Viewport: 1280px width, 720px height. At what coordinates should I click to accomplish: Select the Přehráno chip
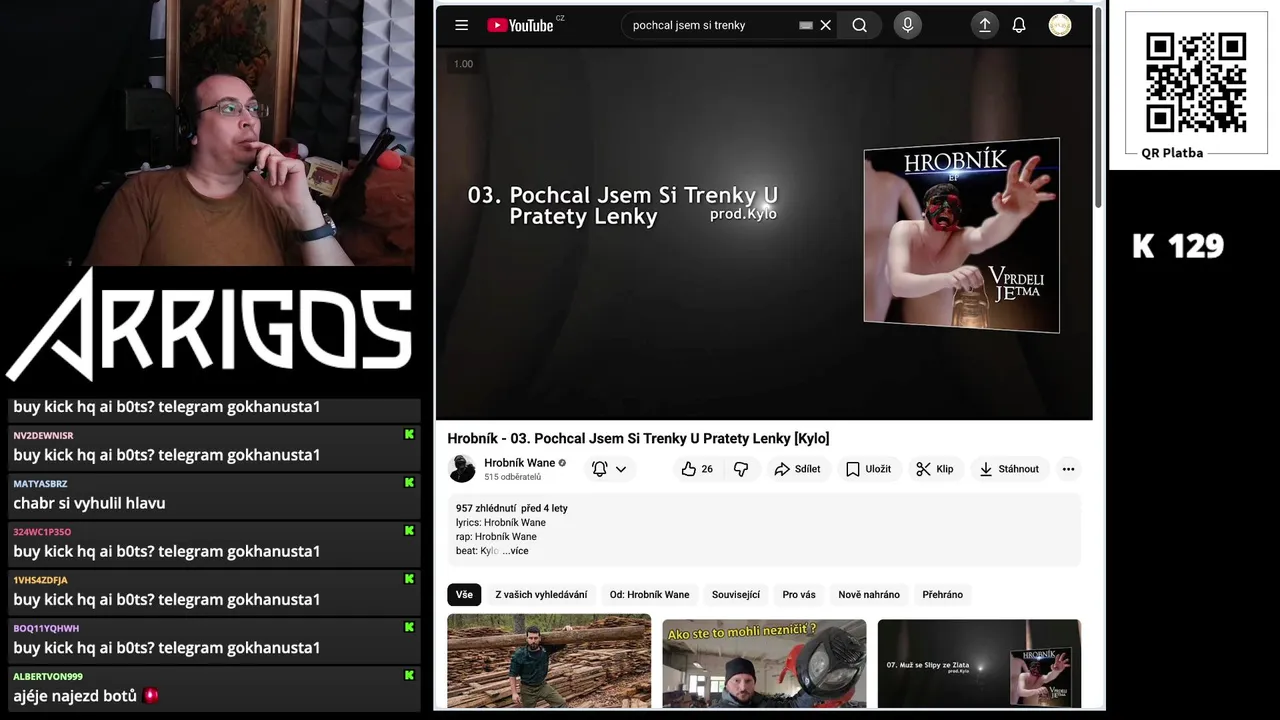(x=943, y=595)
